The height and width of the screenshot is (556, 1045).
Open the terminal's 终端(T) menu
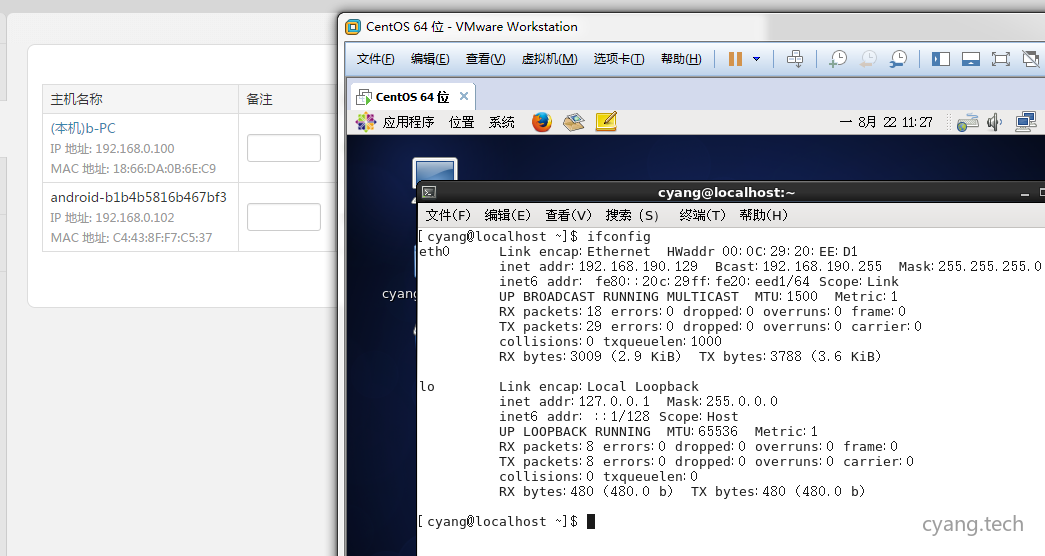coord(701,215)
